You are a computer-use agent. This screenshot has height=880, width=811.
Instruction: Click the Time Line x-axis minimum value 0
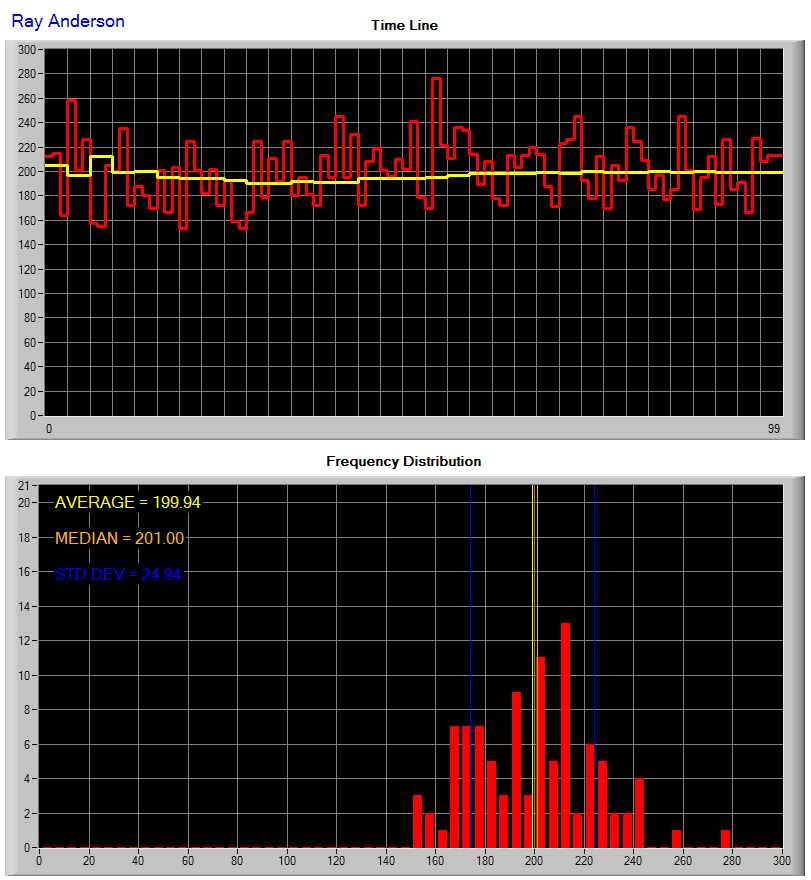(x=49, y=429)
